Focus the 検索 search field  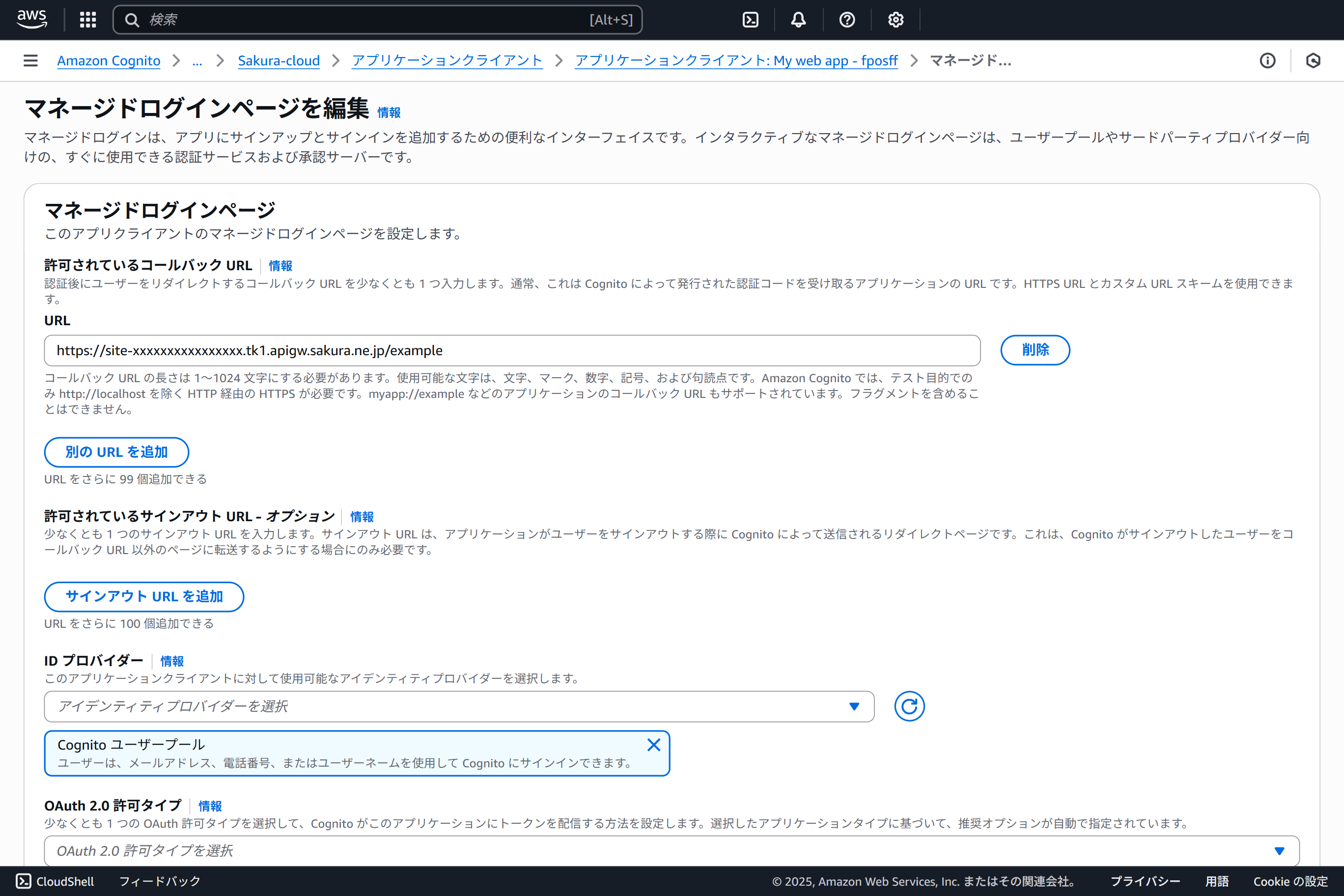pos(378,20)
